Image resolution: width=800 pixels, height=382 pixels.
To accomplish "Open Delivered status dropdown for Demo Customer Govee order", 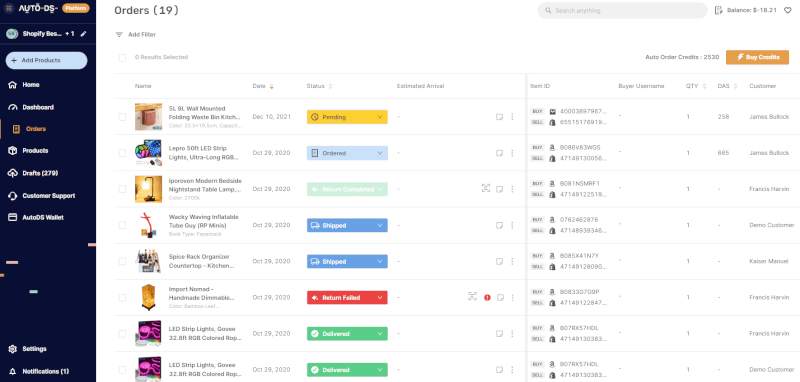I will 347,370.
